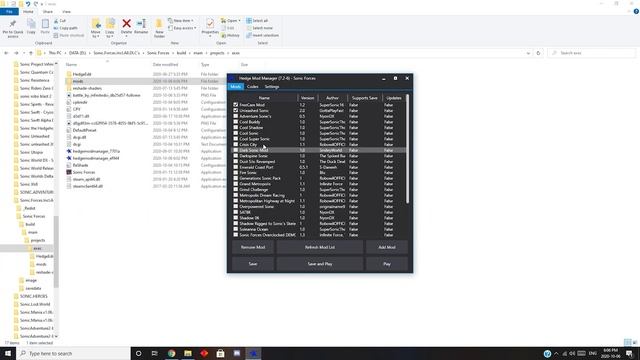Select the HedgeEdit folder in the file list
The height and width of the screenshot is (360, 640).
click(82, 74)
